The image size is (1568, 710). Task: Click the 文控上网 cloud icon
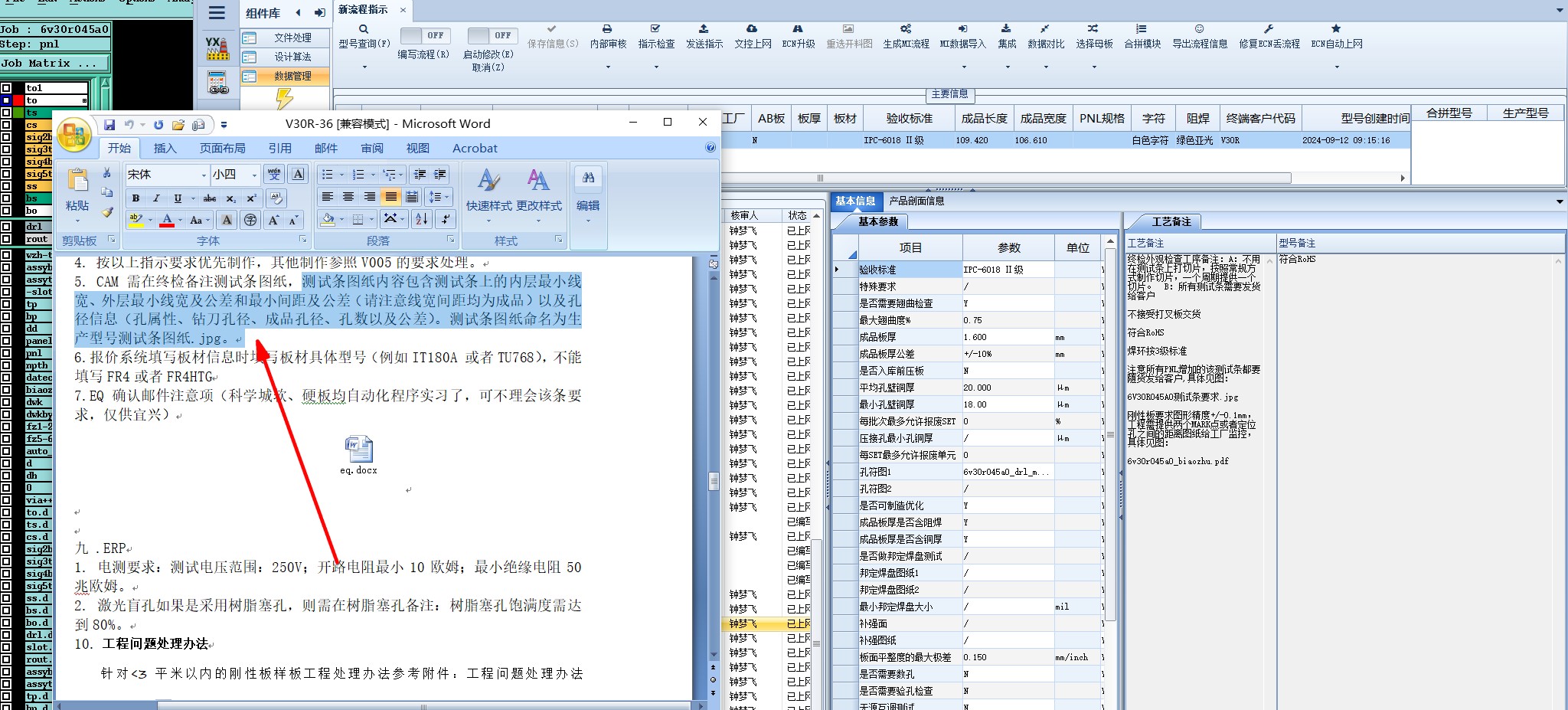point(753,29)
